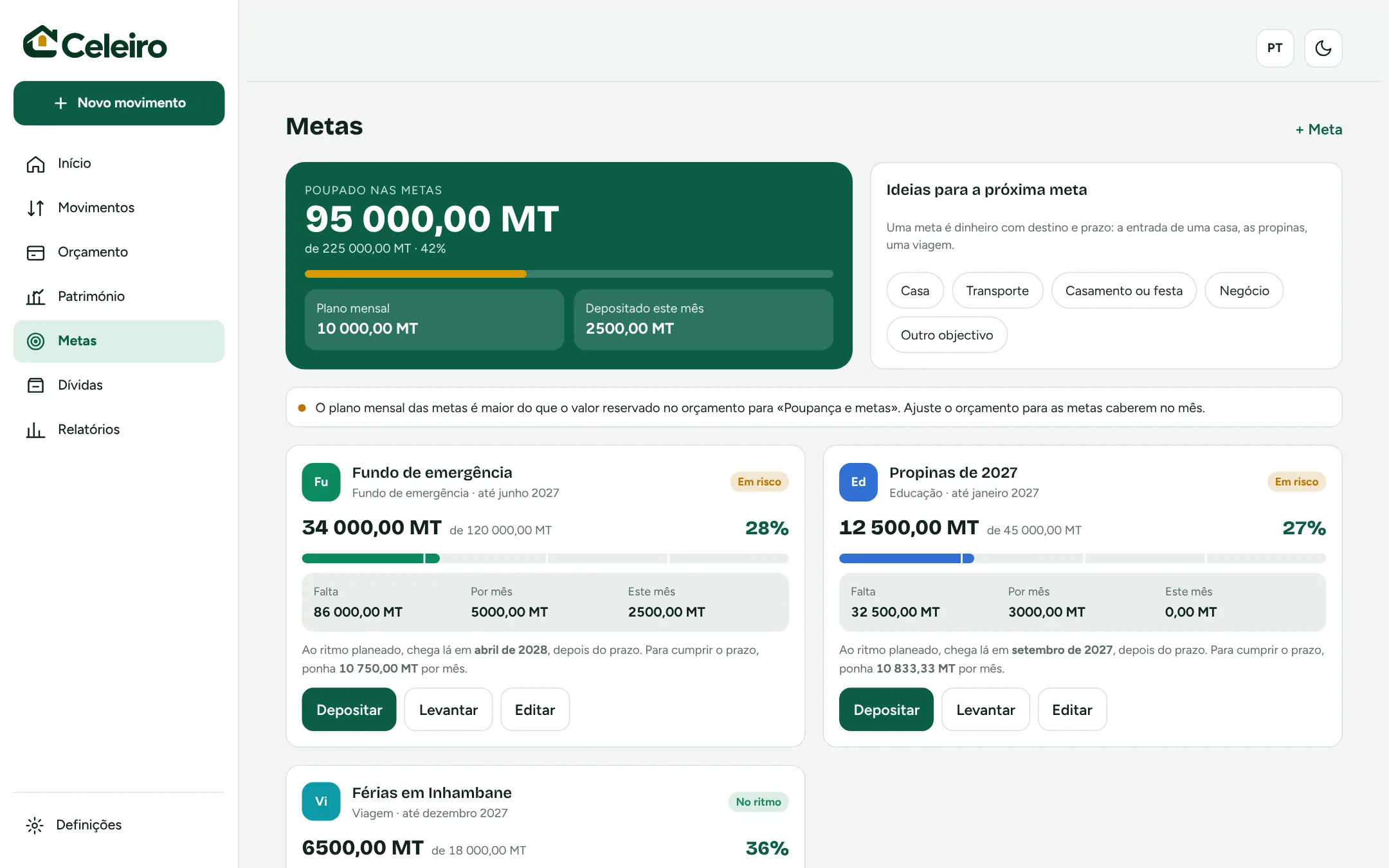Click the Plano mensal 10 000,00 MT tile

(x=434, y=320)
